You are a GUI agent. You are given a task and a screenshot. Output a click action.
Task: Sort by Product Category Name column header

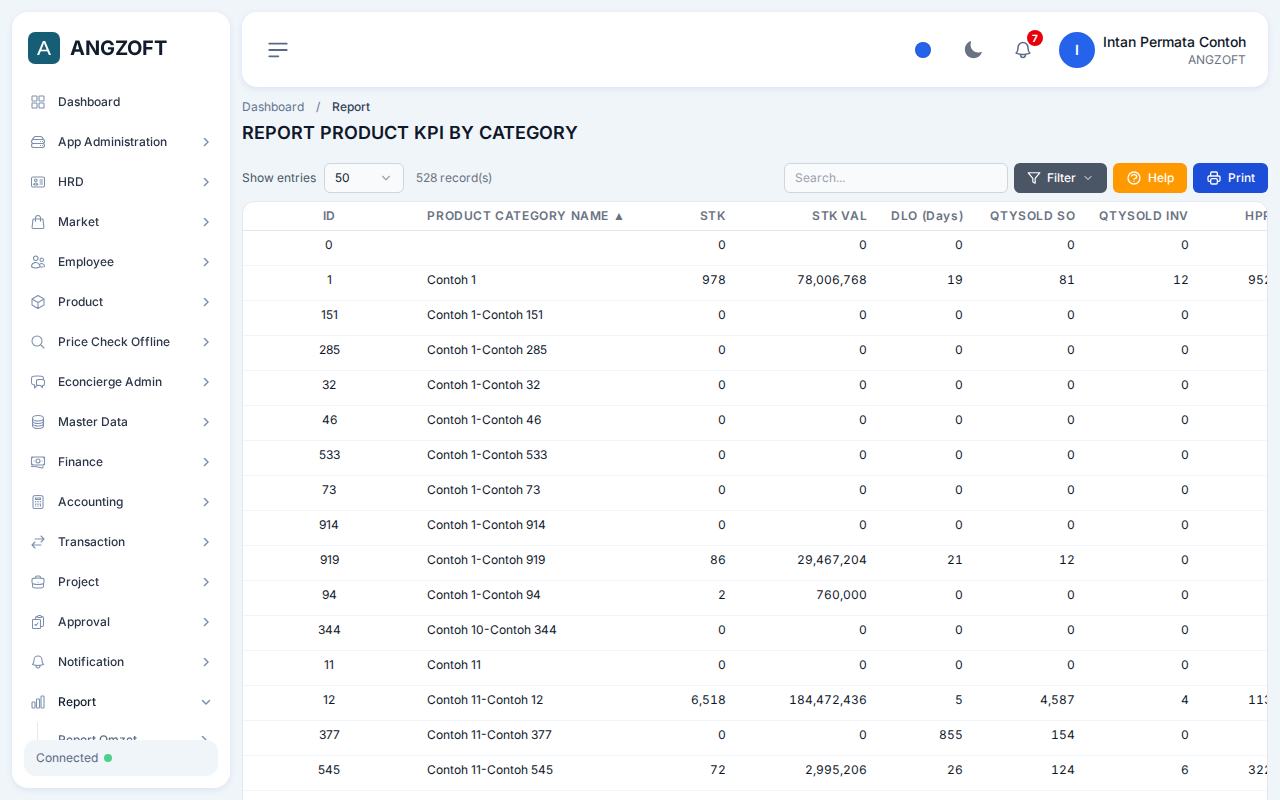click(525, 216)
